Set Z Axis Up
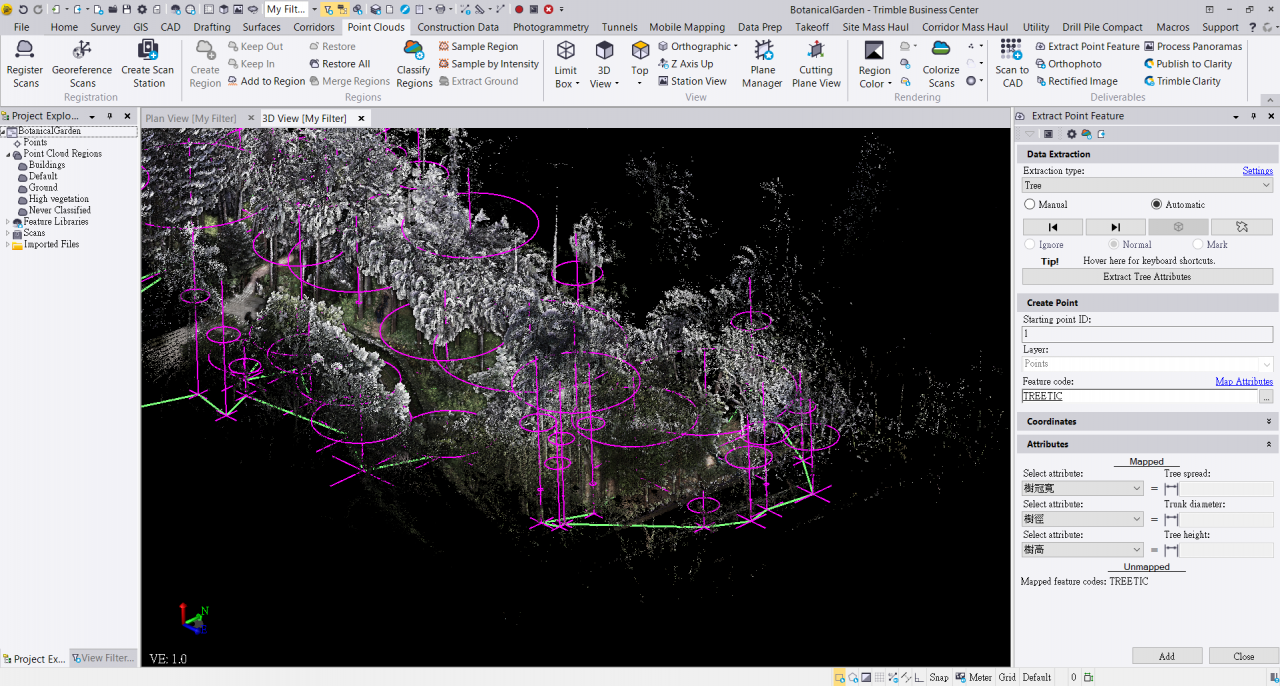1280x686 pixels. pyautogui.click(x=686, y=64)
